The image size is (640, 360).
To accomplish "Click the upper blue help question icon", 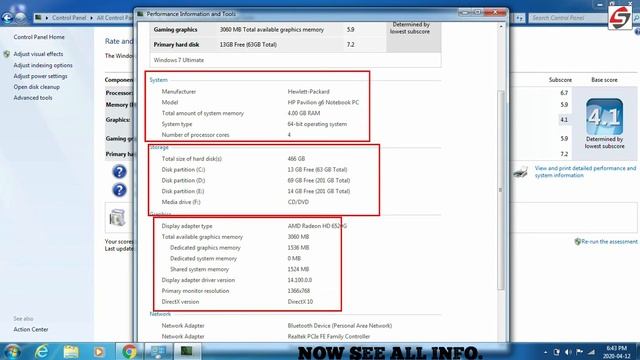I will click(119, 172).
